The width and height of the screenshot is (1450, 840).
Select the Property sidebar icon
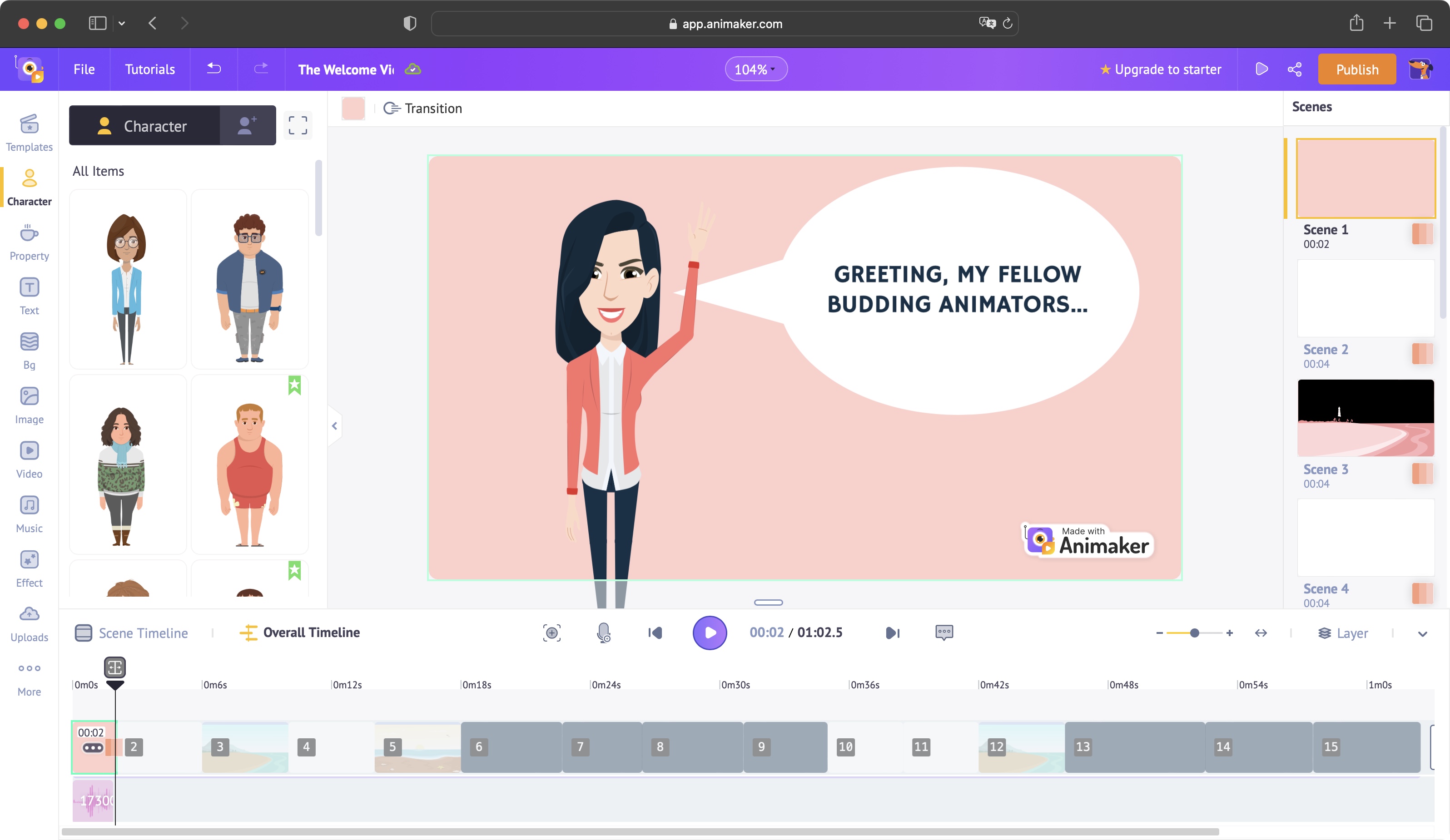(29, 242)
